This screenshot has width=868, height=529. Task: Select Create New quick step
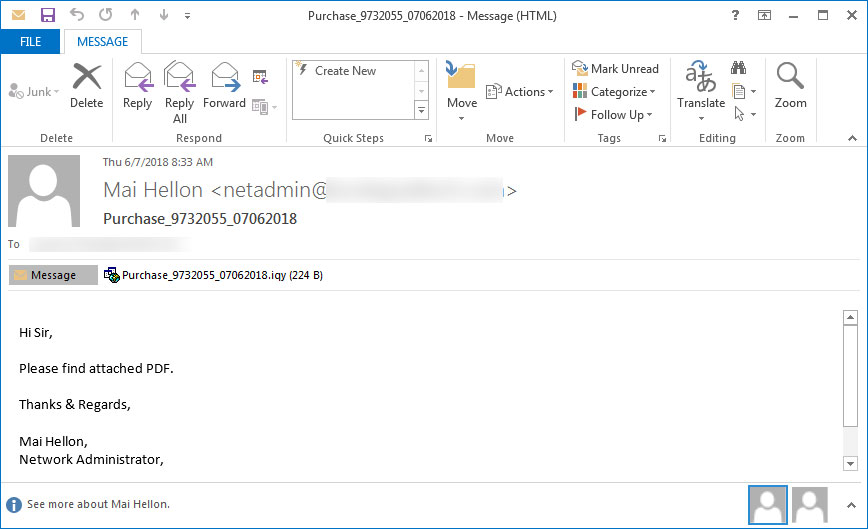coord(344,71)
